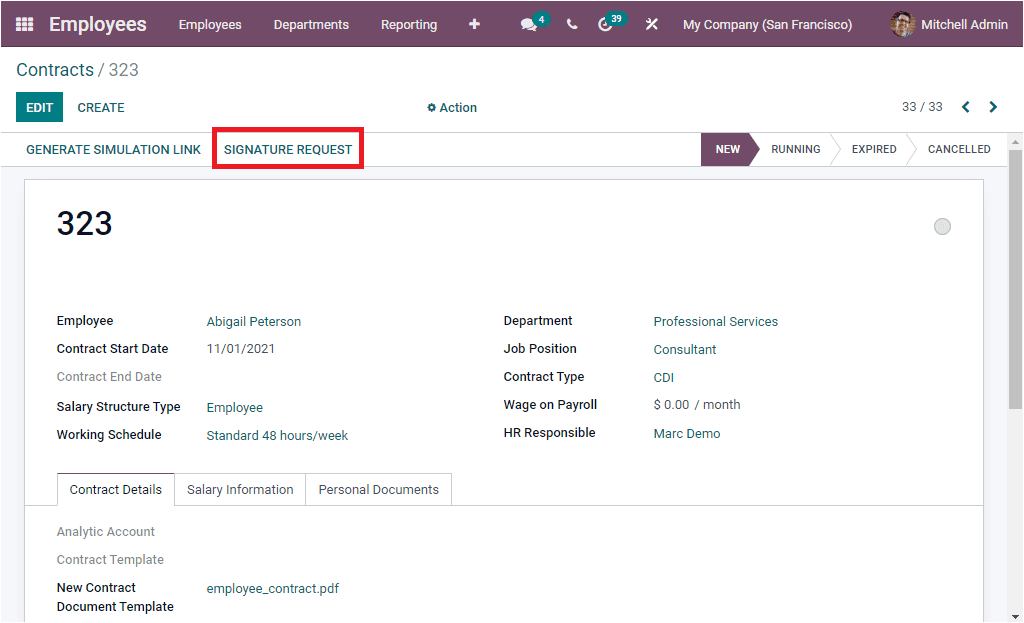
Task: Click the SIGNATURE REQUEST button
Action: coord(287,148)
